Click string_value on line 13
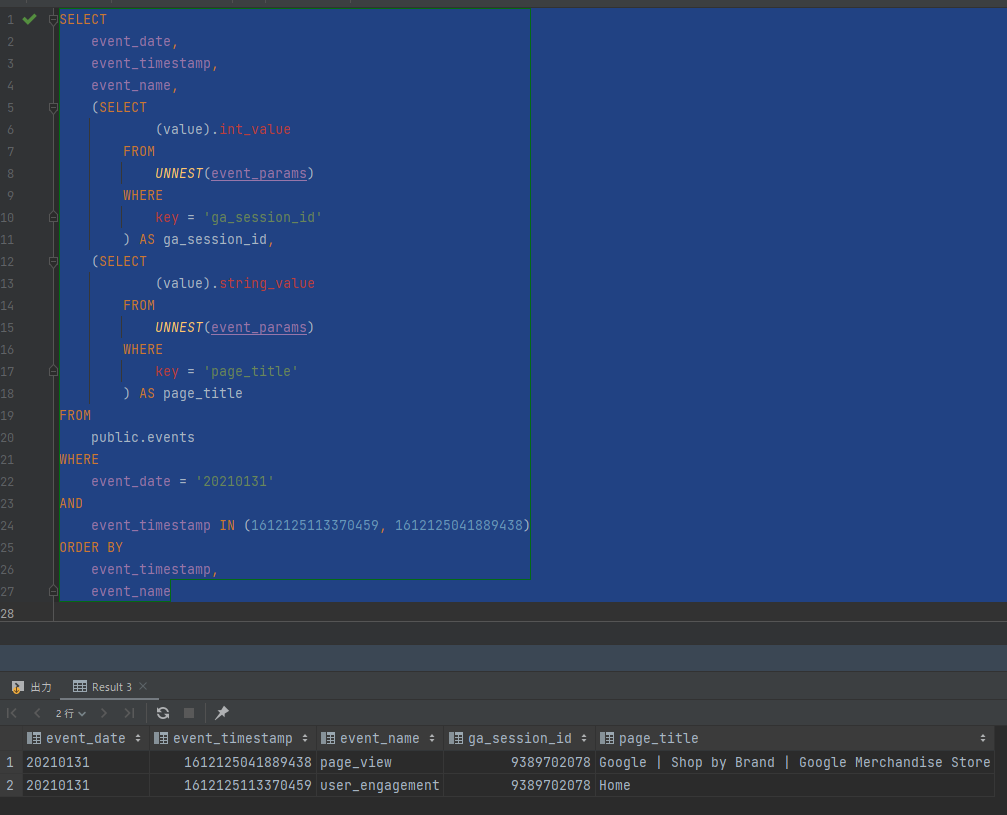This screenshot has height=815, width=1007. tap(267, 283)
